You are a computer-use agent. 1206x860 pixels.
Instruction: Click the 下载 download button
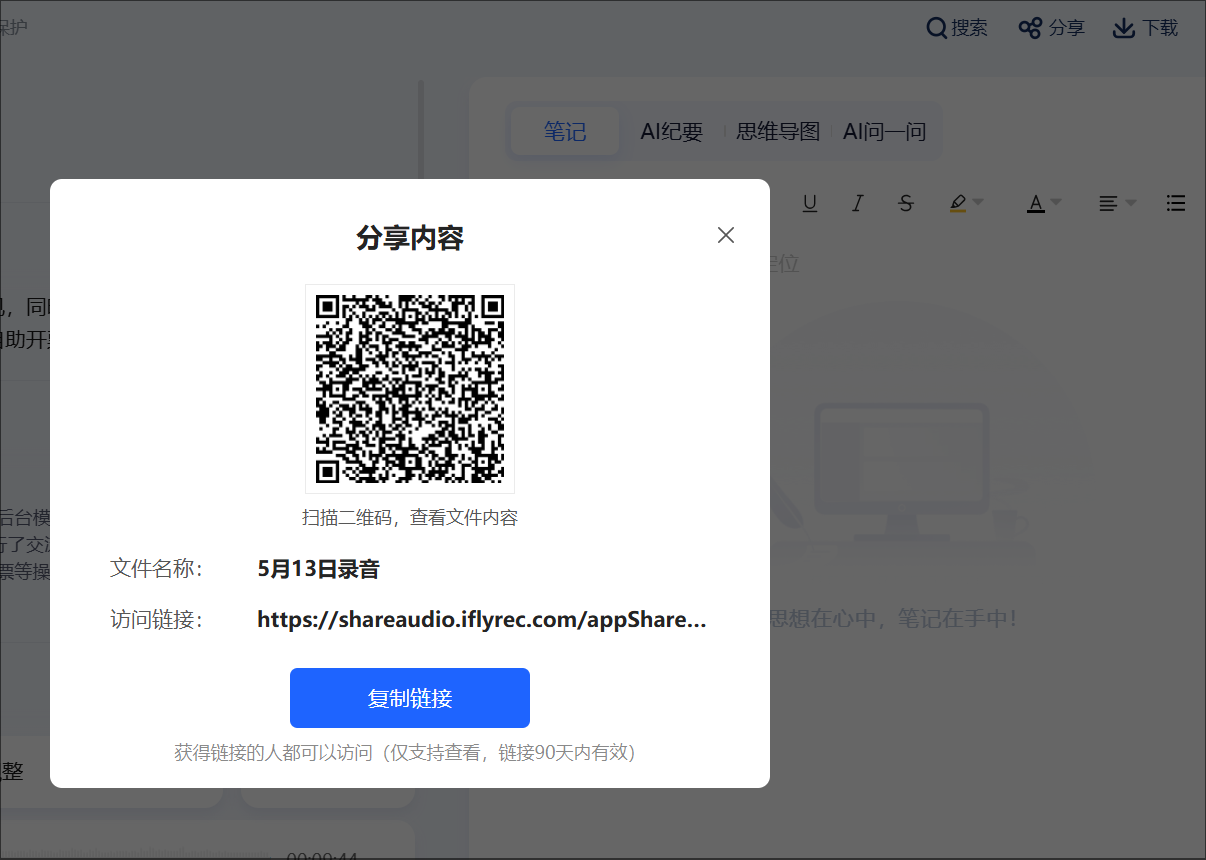pos(1146,28)
